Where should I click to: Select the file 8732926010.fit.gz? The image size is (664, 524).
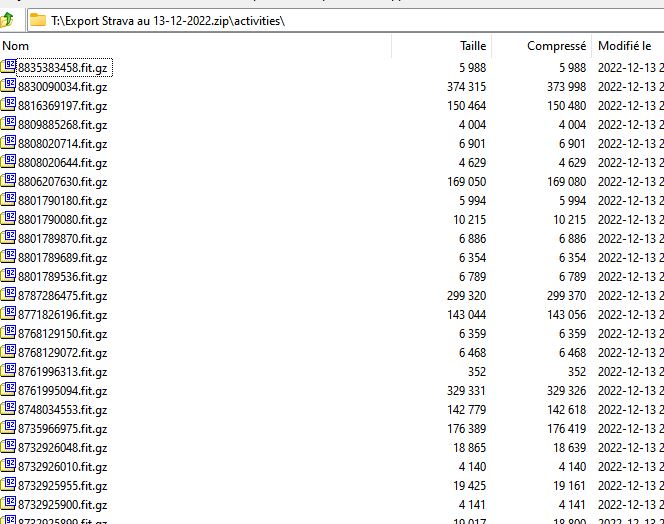click(62, 467)
